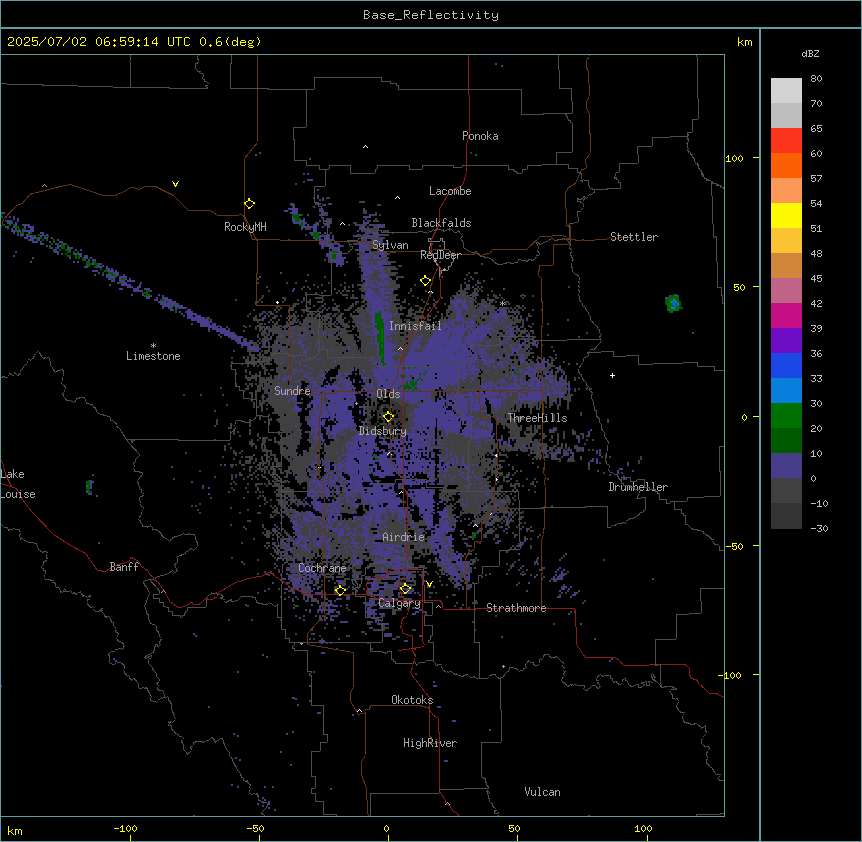The height and width of the screenshot is (842, 862).
Task: Click the Airdrie city label
Action: (404, 537)
